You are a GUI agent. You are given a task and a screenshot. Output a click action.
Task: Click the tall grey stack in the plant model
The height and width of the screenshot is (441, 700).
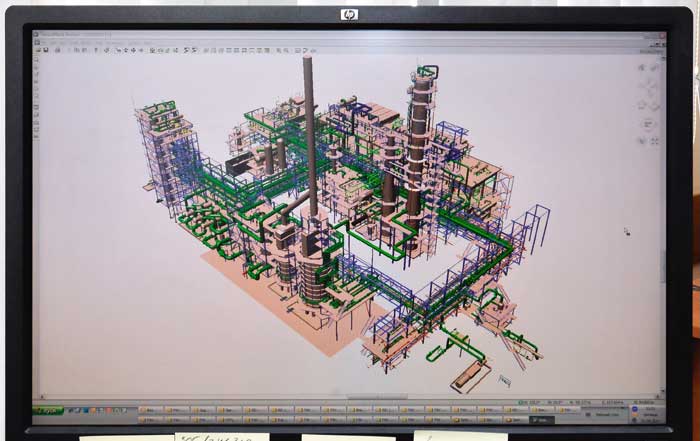[x=311, y=136]
